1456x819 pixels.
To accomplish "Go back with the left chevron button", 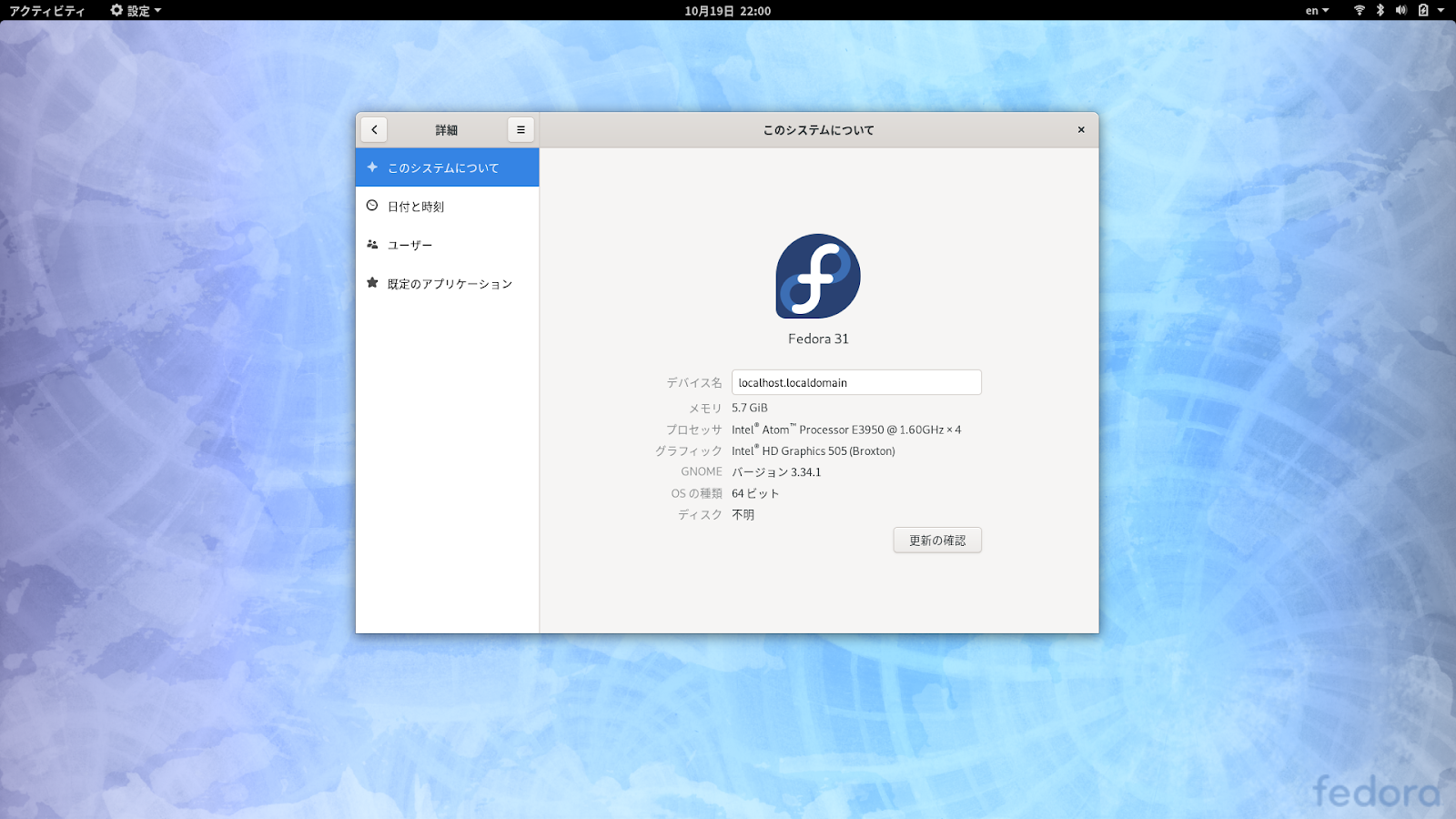I will coord(374,130).
